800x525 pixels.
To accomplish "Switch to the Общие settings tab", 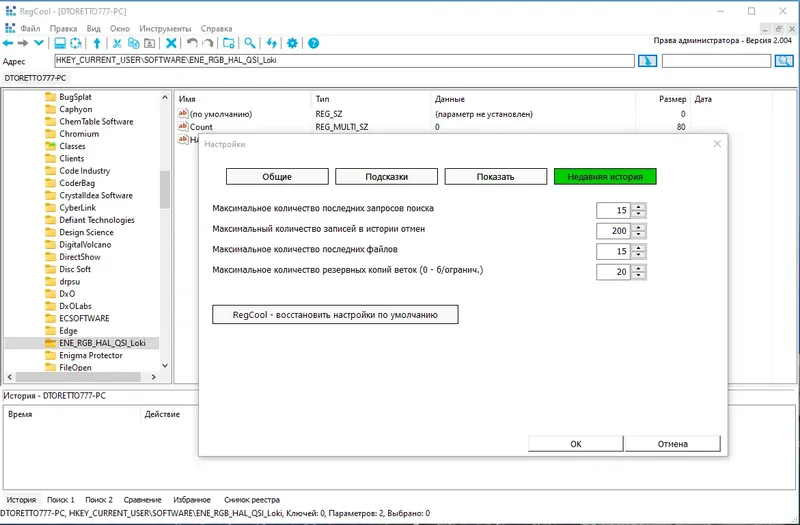I will coord(277,177).
